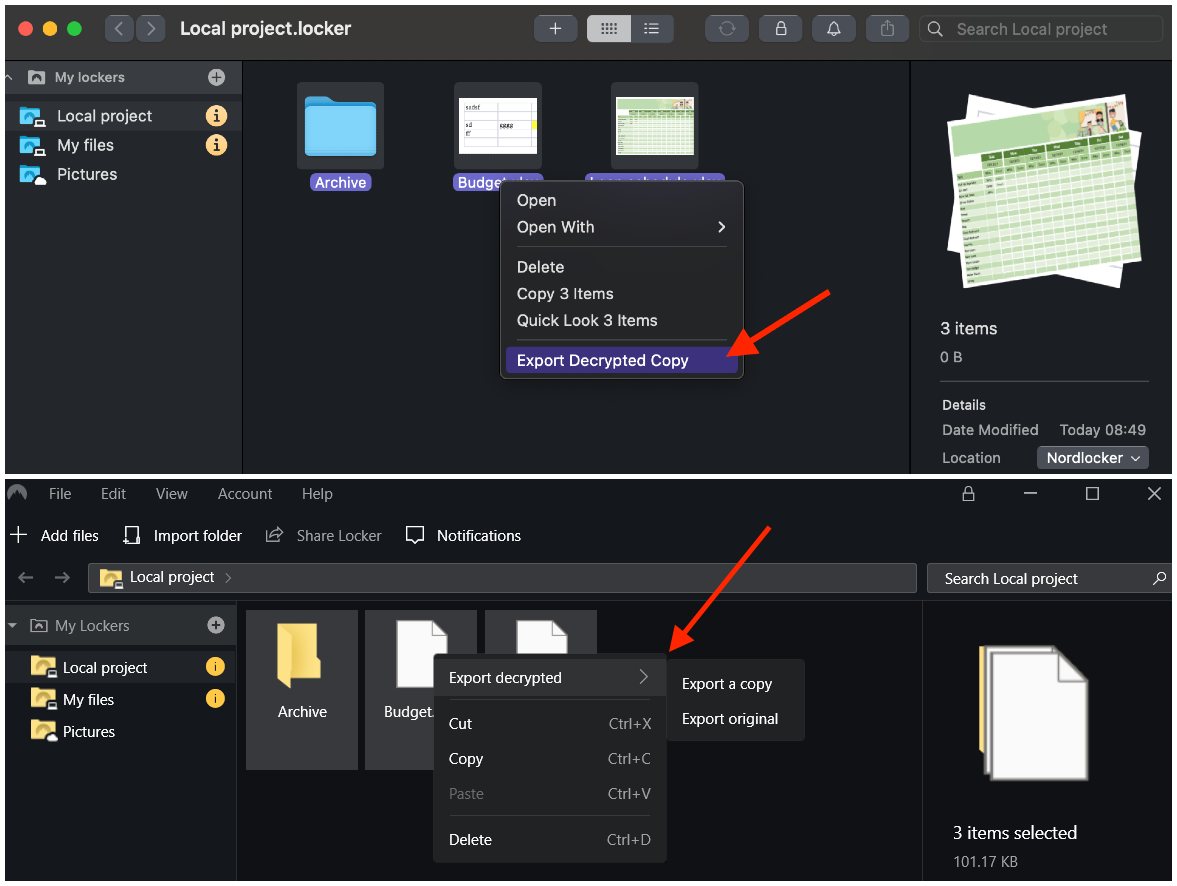The height and width of the screenshot is (886, 1177).
Task: Click the lock icon in the top toolbar
Action: point(780,28)
